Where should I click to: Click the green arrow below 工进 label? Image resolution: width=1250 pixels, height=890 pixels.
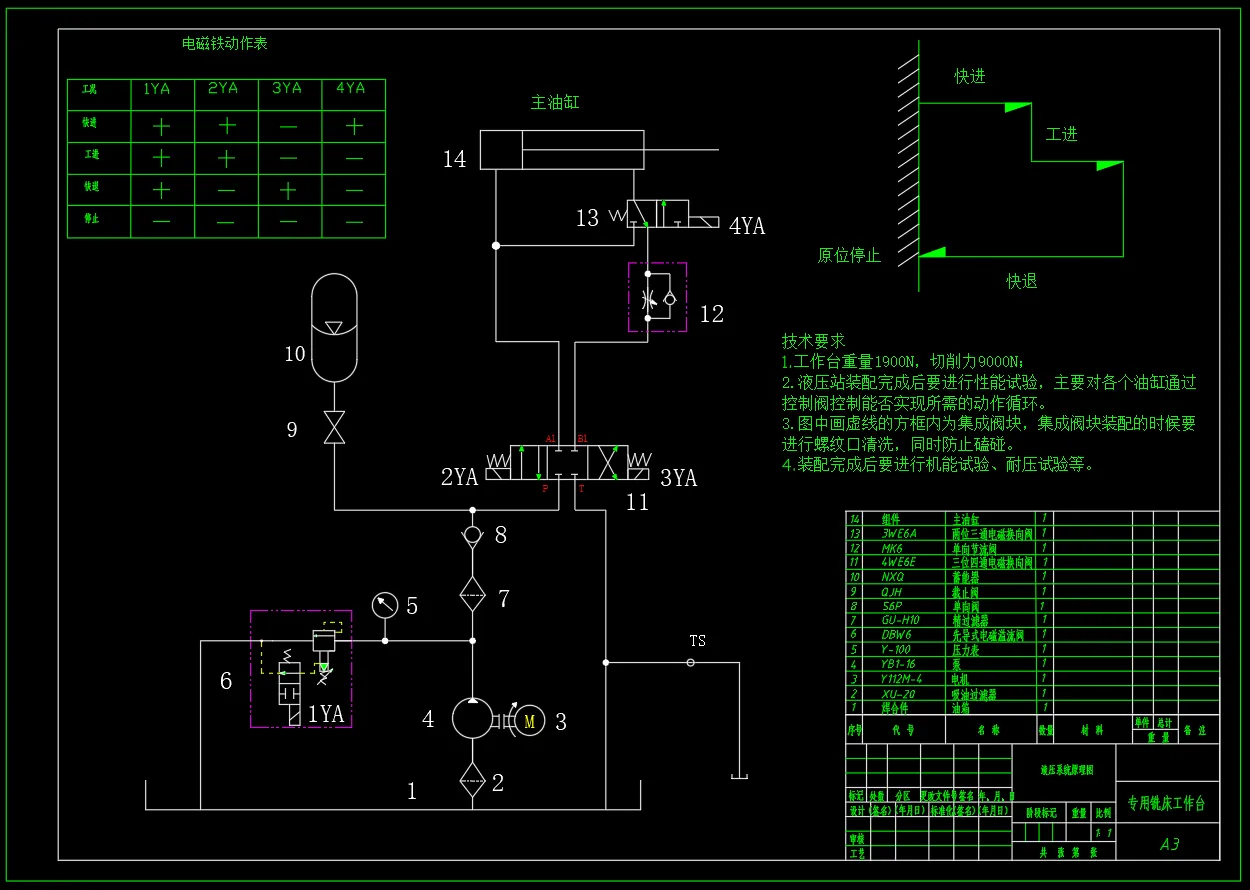pos(1110,165)
